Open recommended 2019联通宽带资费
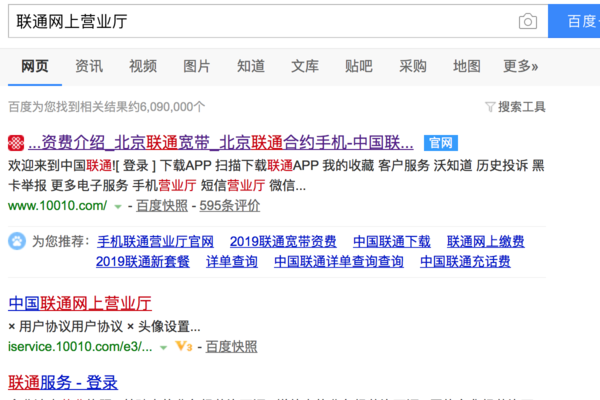Viewport: 600px width, 400px height. [x=283, y=242]
